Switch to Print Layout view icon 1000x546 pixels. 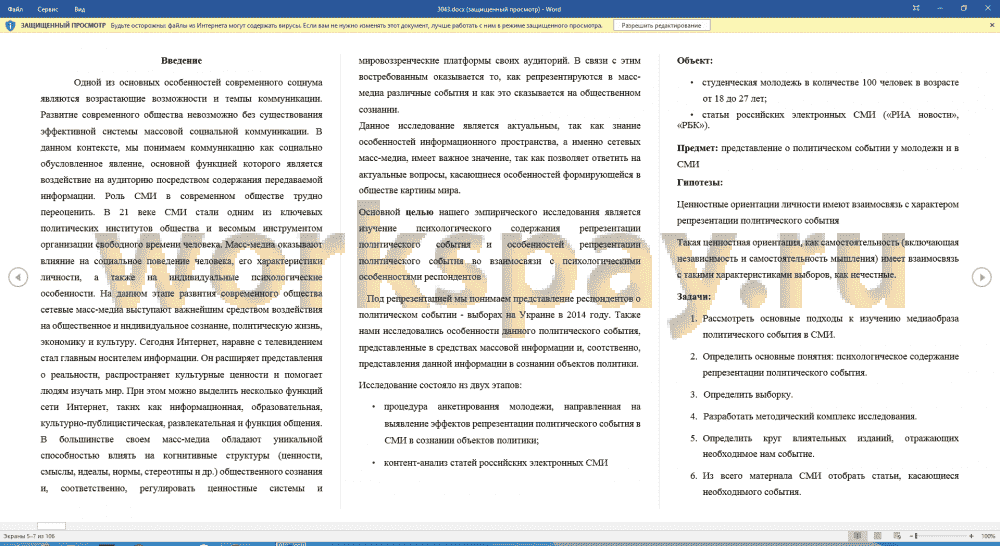pyautogui.click(x=878, y=536)
